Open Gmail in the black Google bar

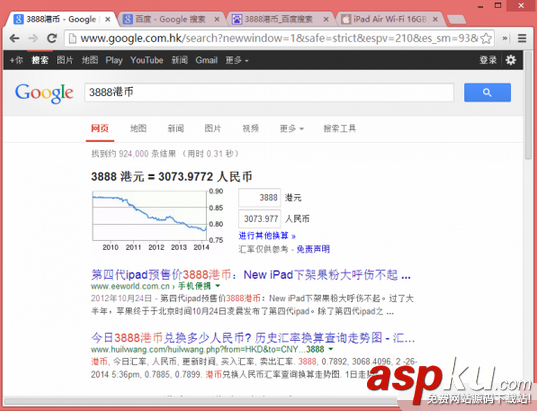click(x=207, y=60)
